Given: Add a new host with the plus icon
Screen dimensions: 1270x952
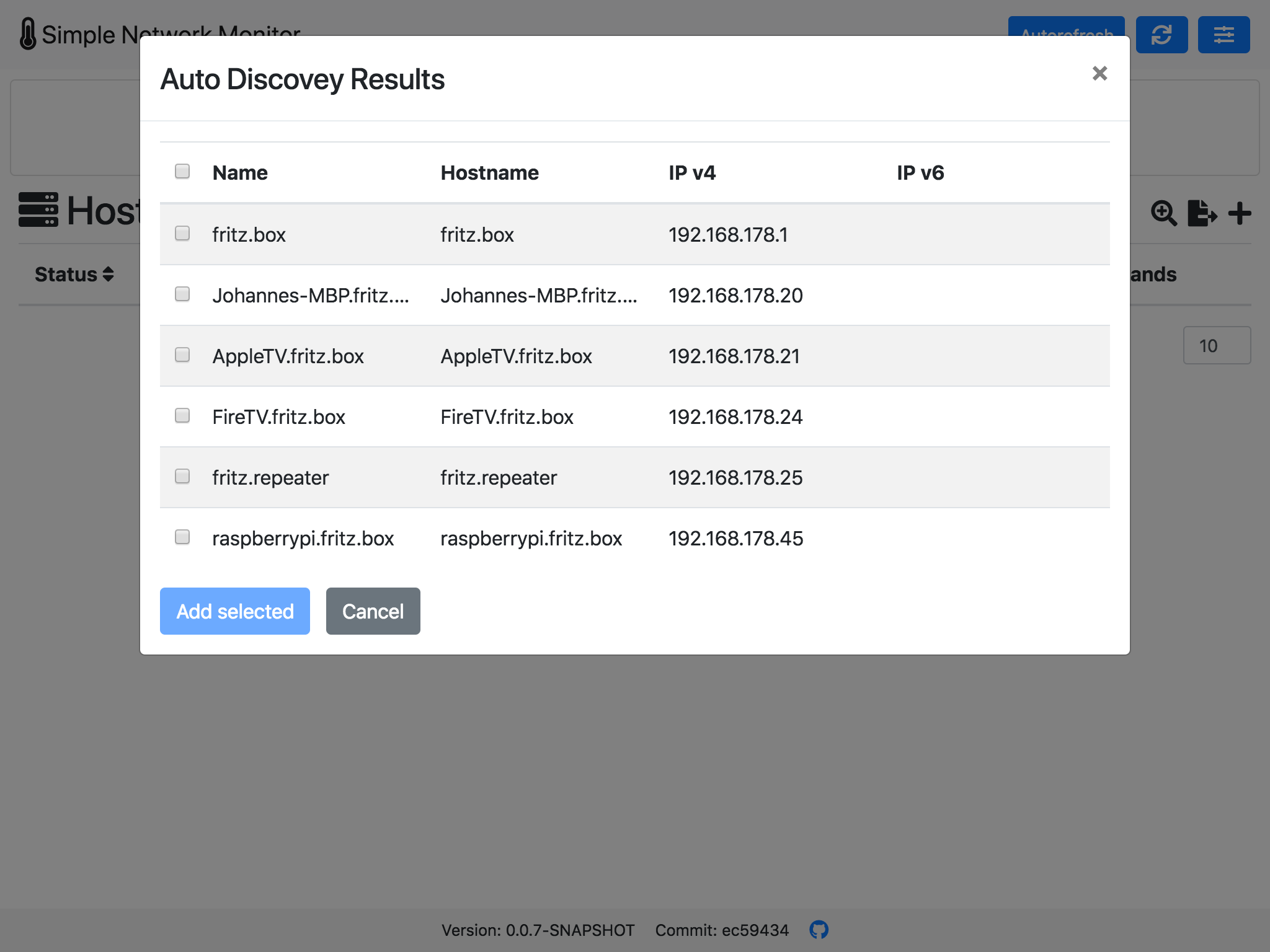Looking at the screenshot, I should pyautogui.click(x=1240, y=214).
